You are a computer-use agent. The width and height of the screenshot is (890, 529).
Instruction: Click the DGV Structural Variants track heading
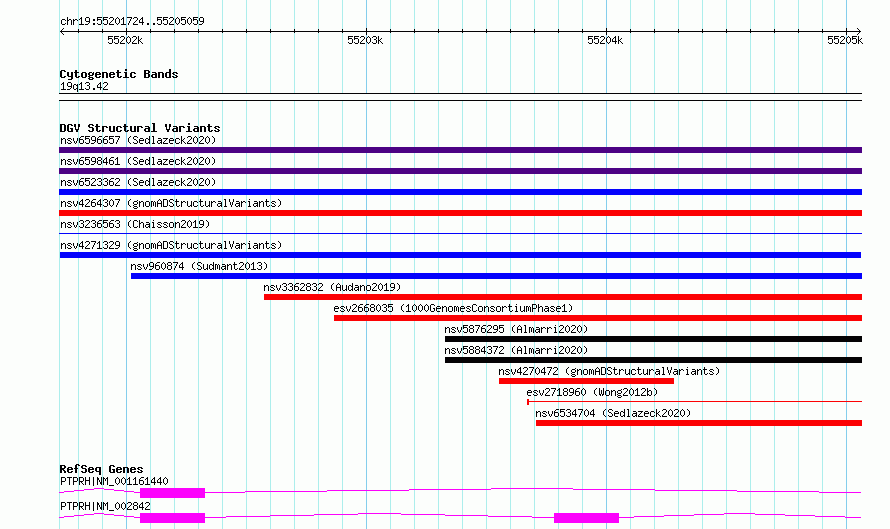tap(140, 128)
